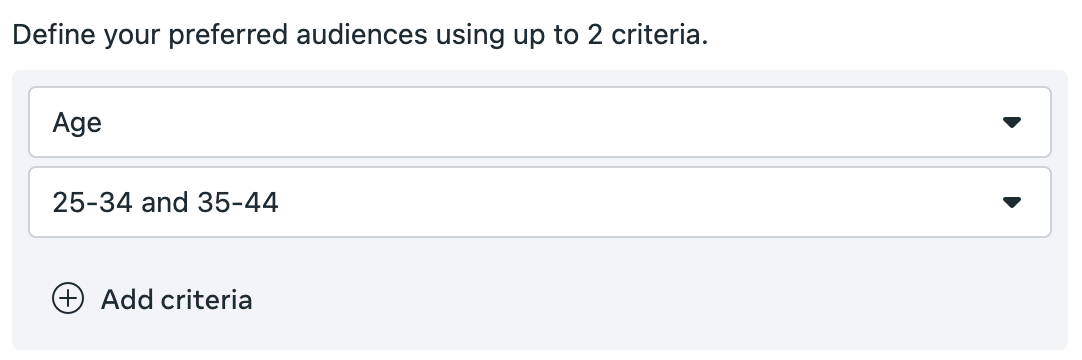Viewport: 1082px width, 360px height.
Task: Click the circled plus icon
Action: pyautogui.click(x=68, y=298)
